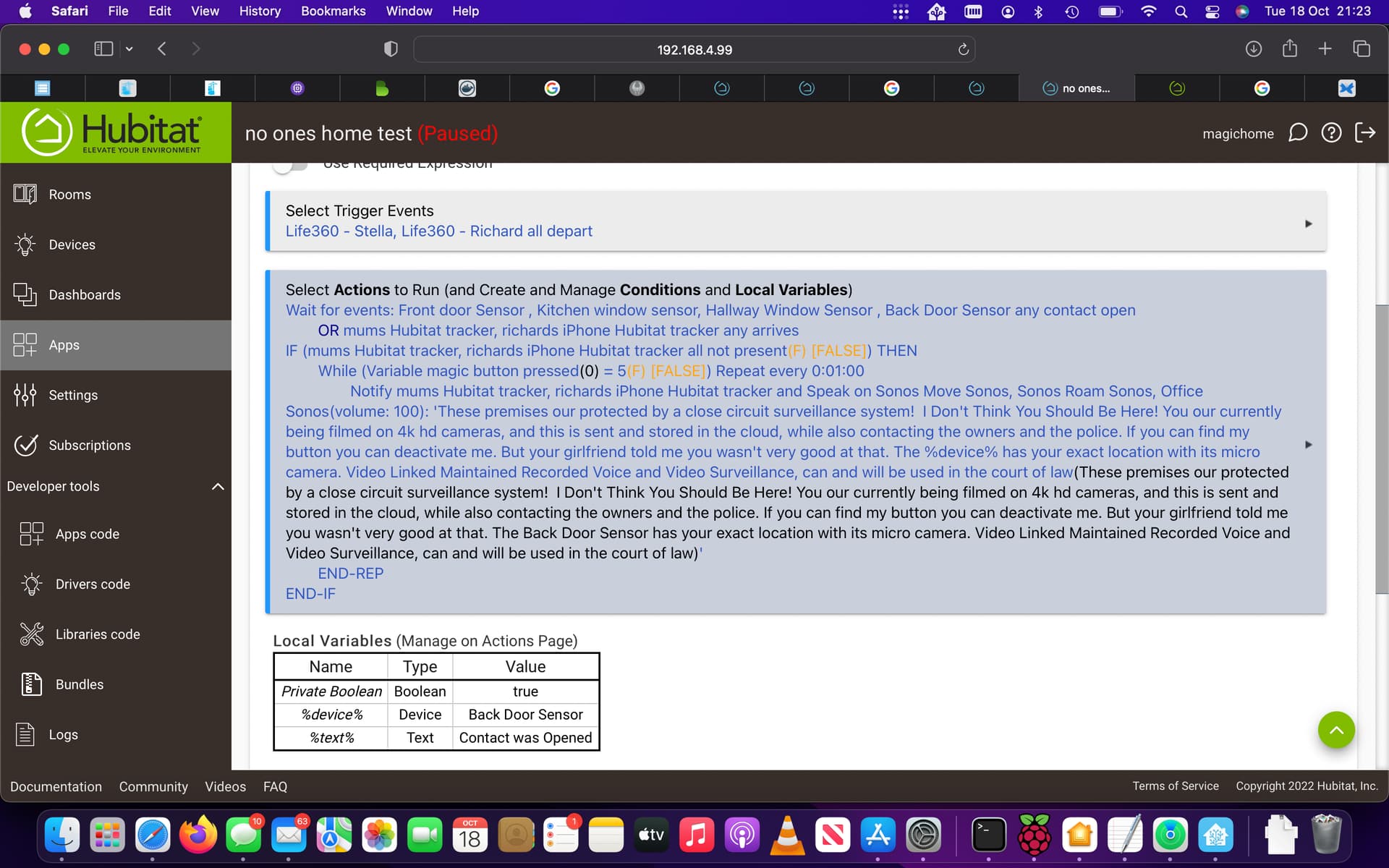
Task: Open the Rooms sidebar icon
Action: tap(25, 194)
